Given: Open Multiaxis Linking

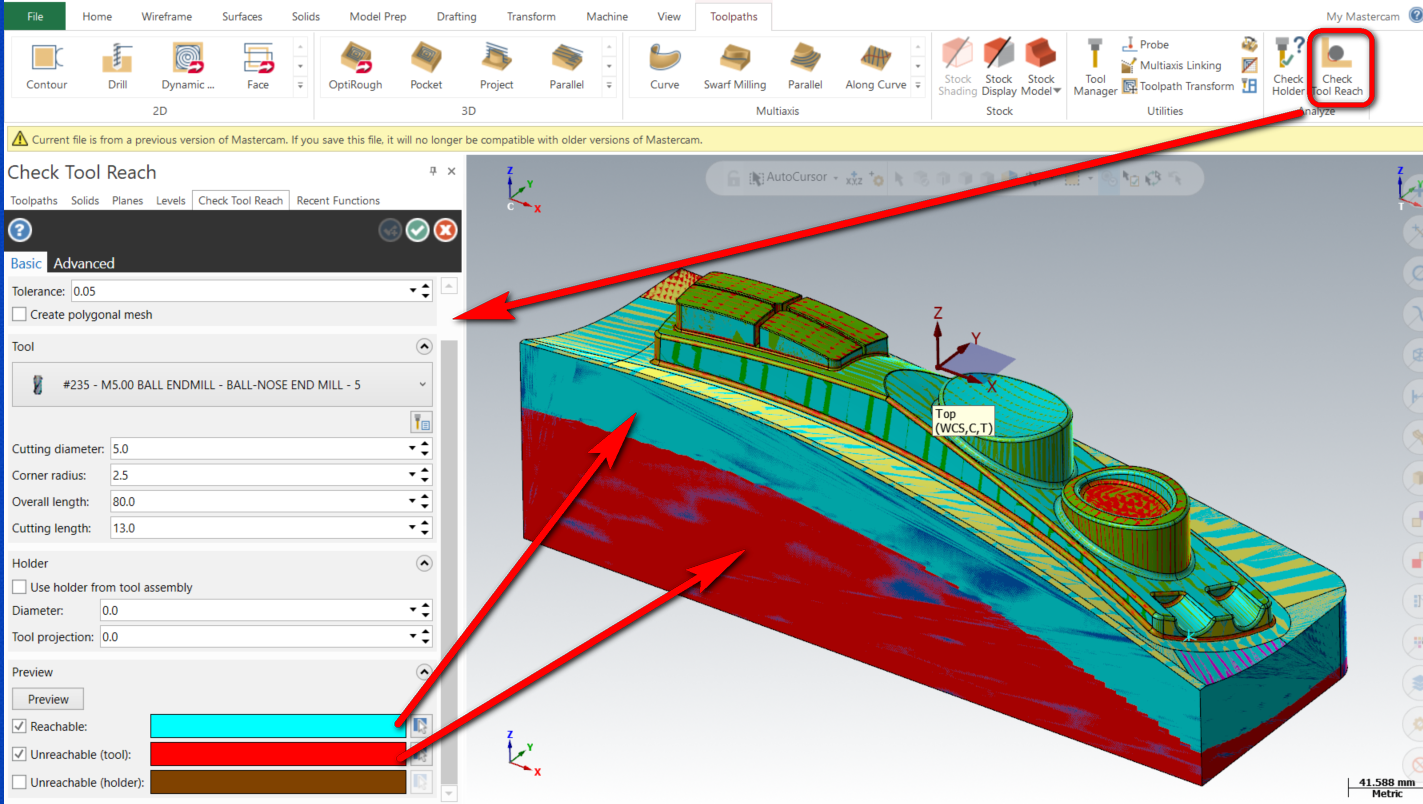Looking at the screenshot, I should (1171, 65).
